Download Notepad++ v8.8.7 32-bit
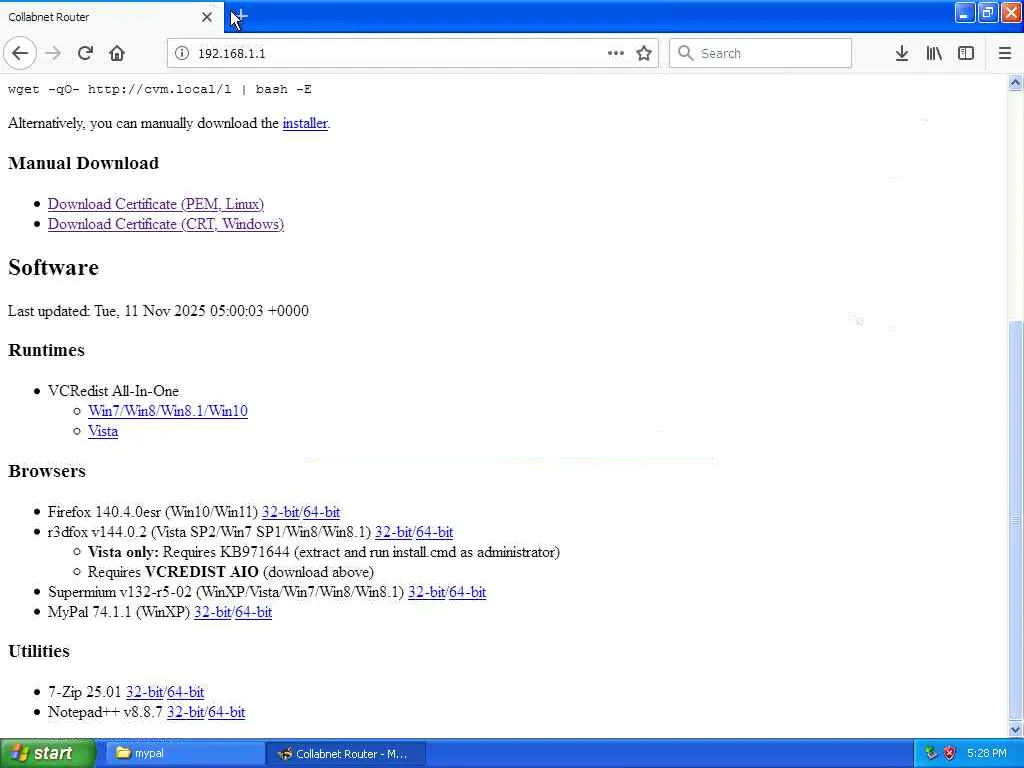Screen dimensions: 1024x768 coord(185,712)
